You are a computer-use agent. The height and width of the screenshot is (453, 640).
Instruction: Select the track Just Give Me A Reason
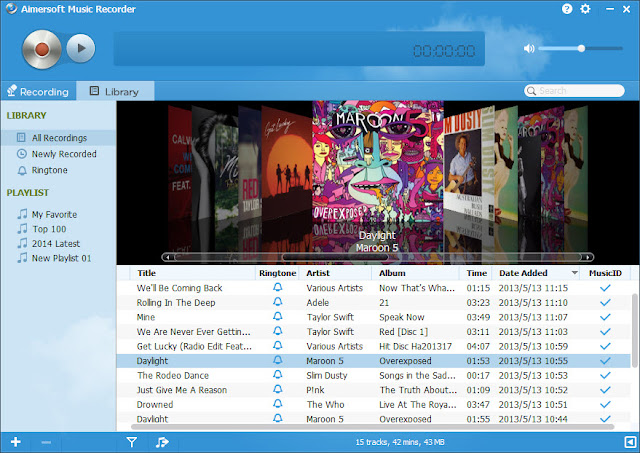(182, 390)
